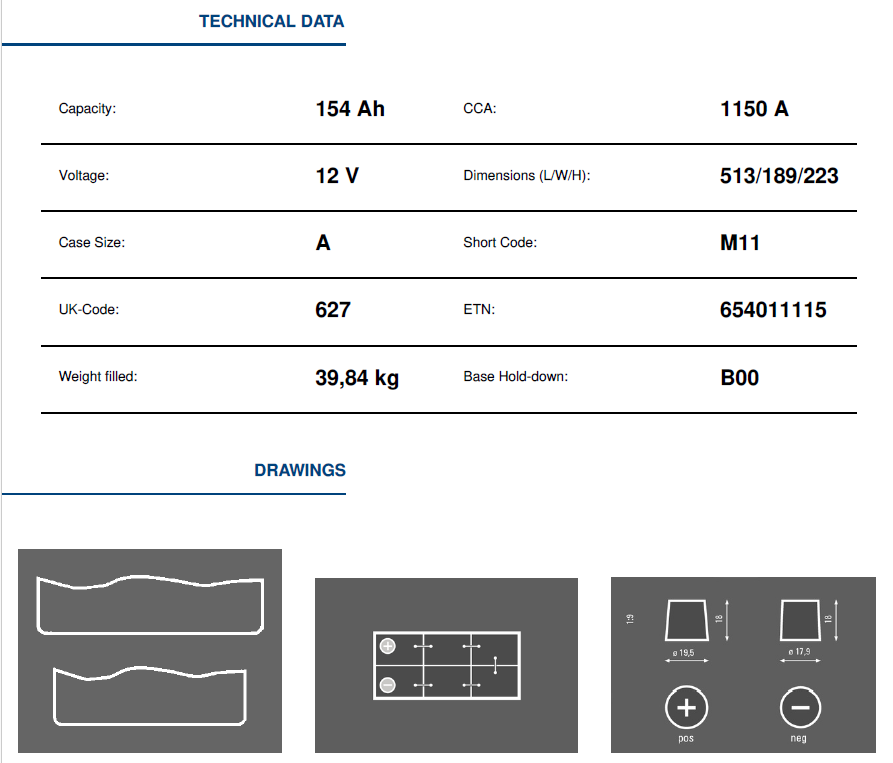
Task: Click the lower battery case outline drawing
Action: pos(150,696)
